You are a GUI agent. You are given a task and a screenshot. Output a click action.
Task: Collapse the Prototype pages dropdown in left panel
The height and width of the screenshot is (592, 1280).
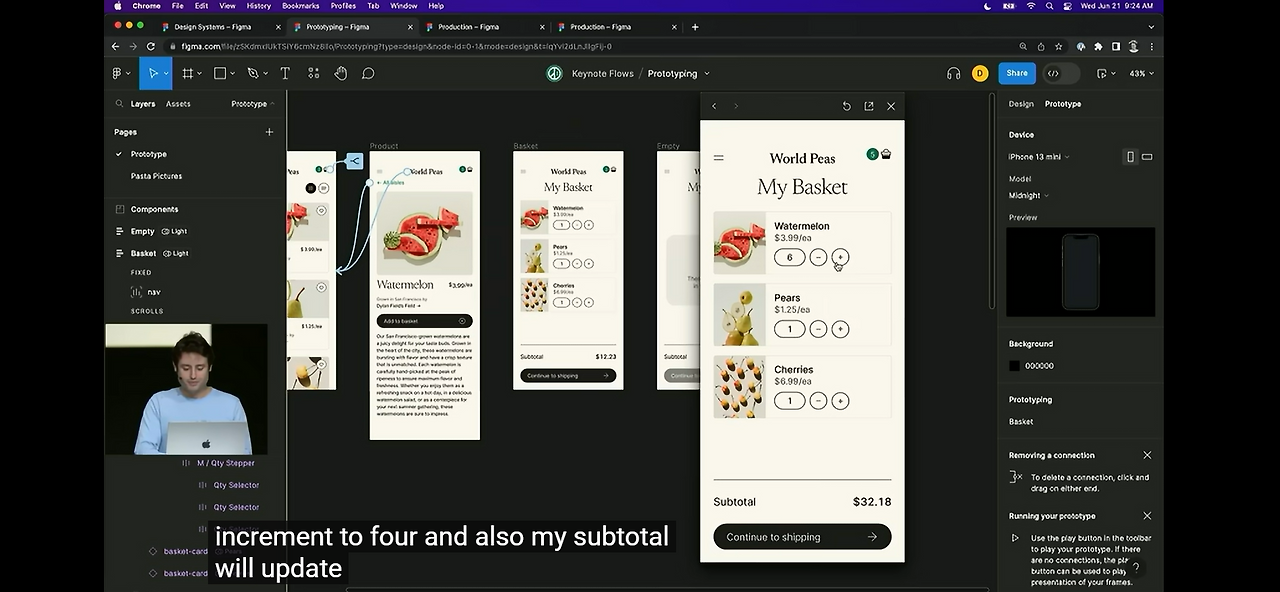point(253,104)
